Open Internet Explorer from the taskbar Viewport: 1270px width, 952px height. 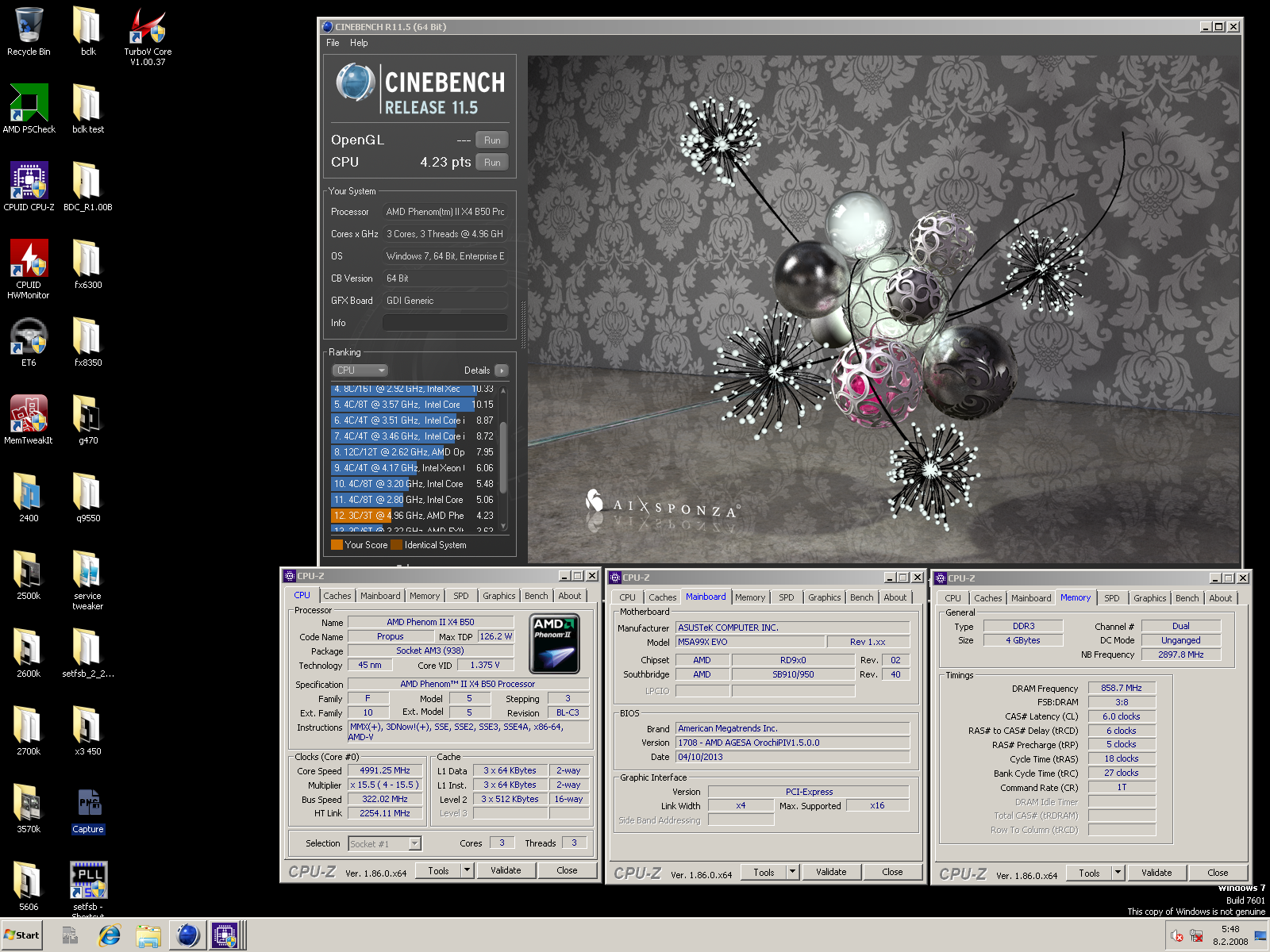[x=109, y=935]
